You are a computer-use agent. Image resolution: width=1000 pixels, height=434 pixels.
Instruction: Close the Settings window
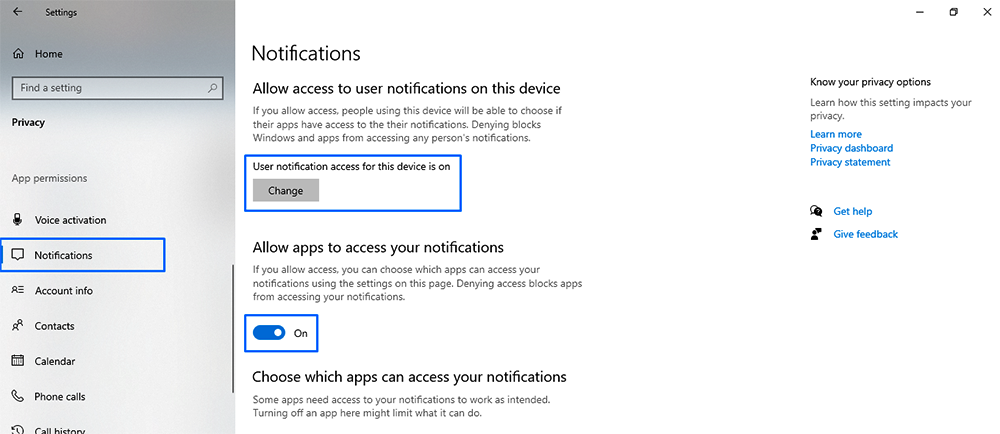[986, 11]
